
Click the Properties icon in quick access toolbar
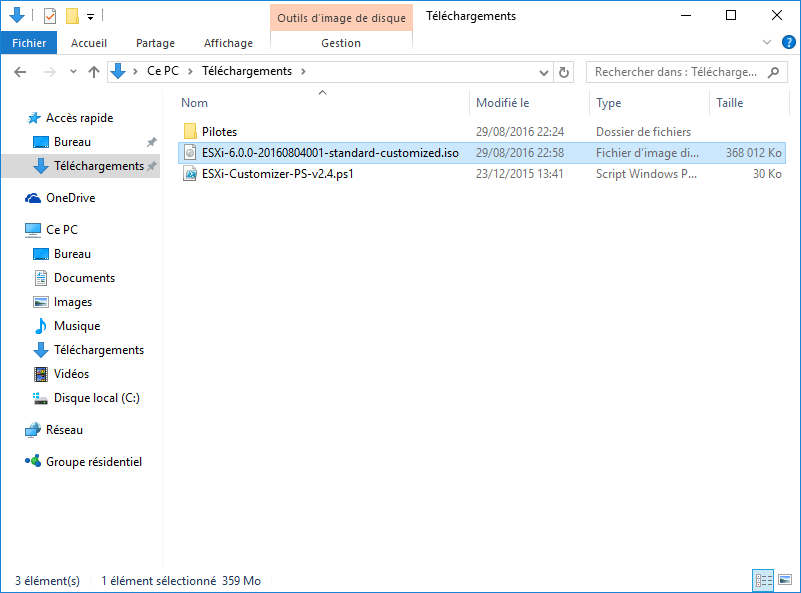click(x=50, y=16)
